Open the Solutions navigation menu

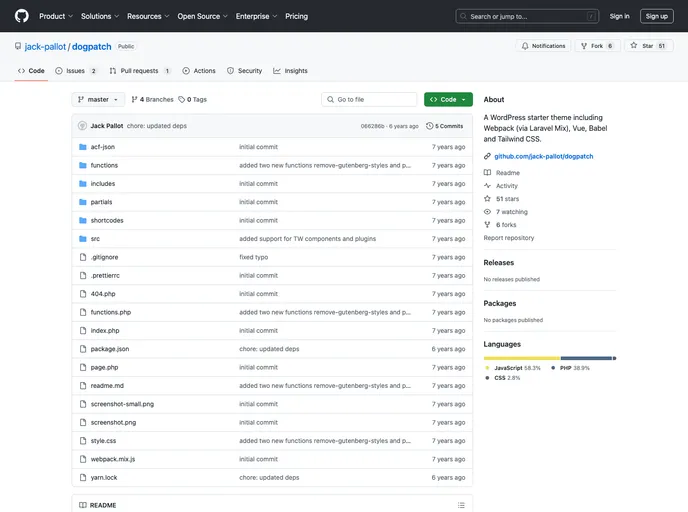(100, 16)
